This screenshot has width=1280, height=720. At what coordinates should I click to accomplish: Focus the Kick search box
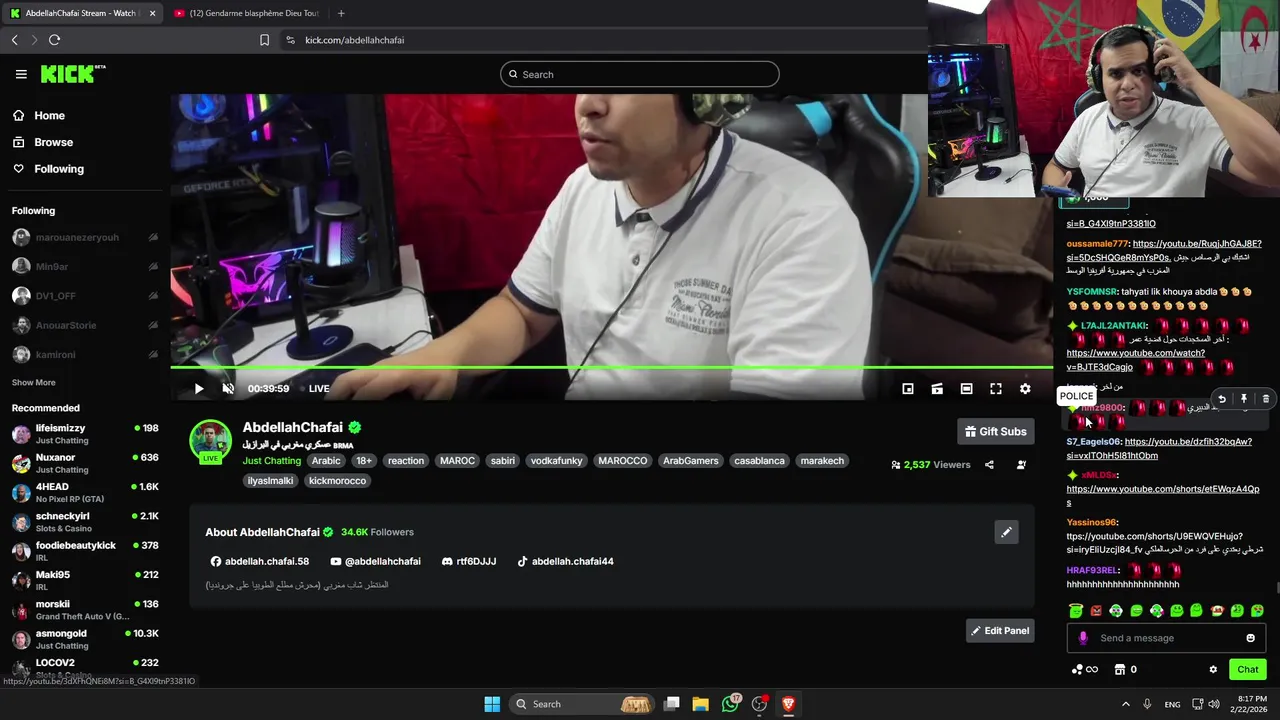coord(640,74)
